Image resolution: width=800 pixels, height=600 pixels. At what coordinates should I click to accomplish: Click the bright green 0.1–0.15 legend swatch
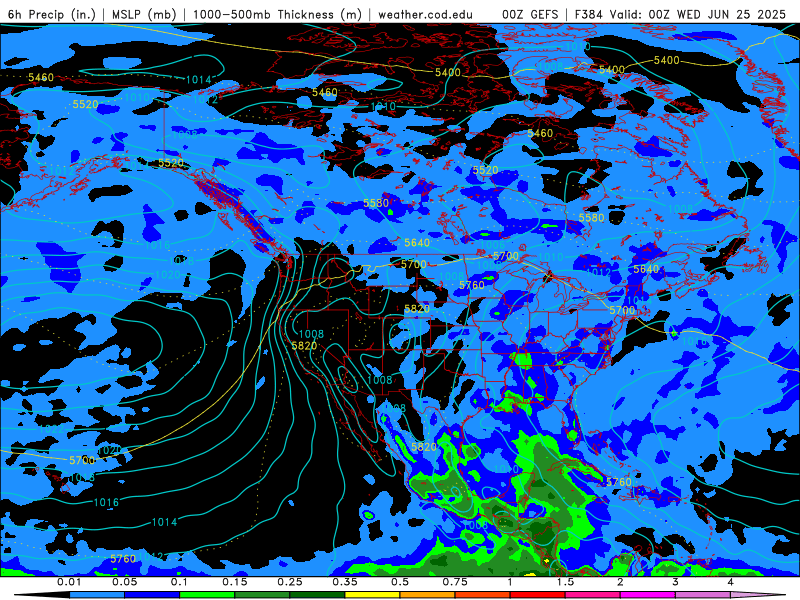pos(207,595)
